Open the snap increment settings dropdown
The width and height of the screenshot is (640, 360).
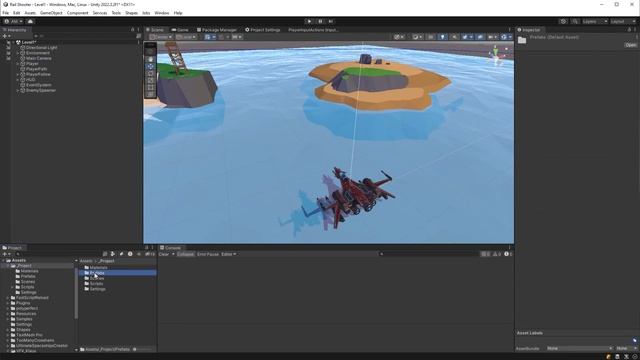point(237,37)
